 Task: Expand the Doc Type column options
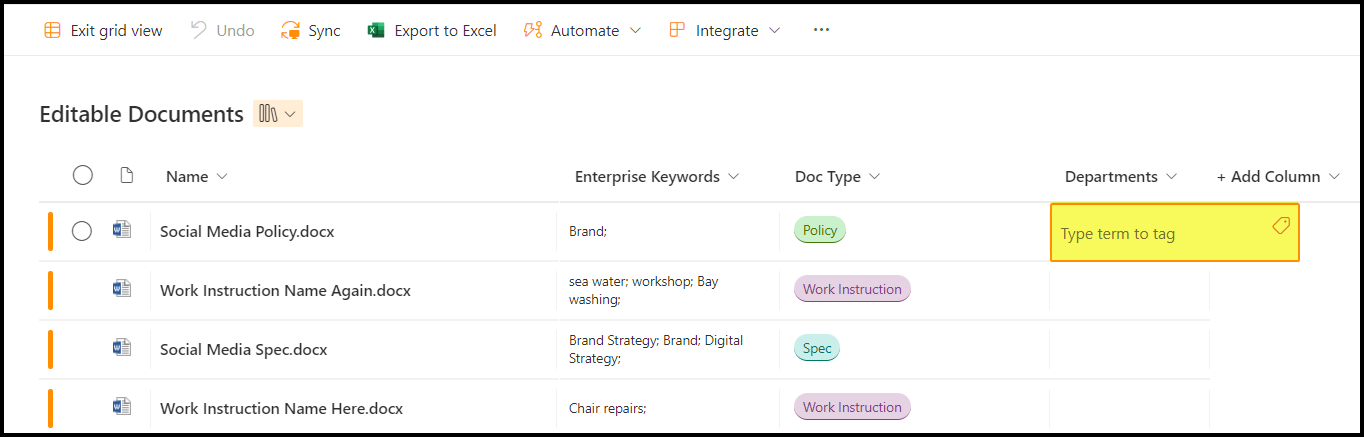(x=875, y=177)
